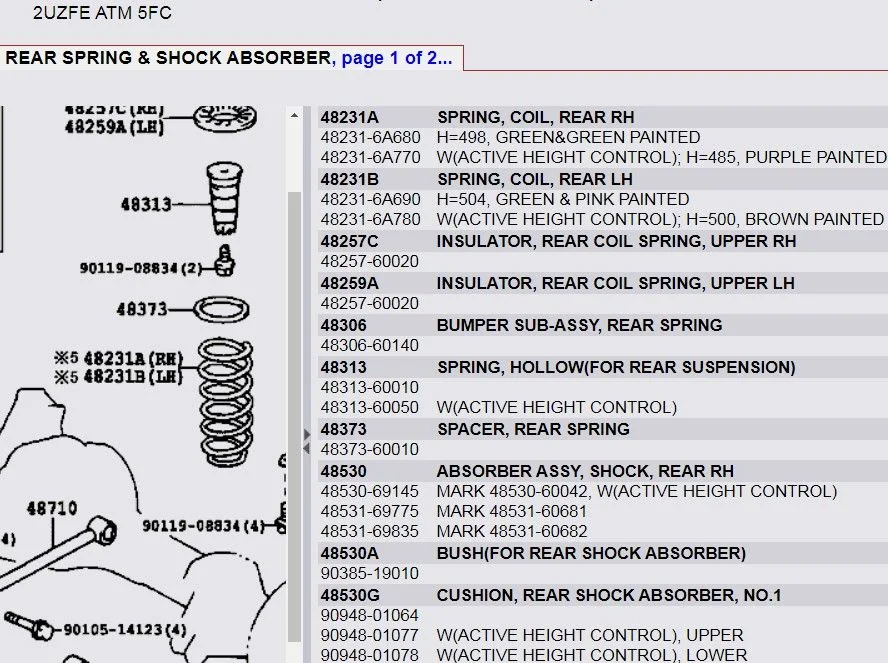
Task: Click the spacer ring drawing beside 48373
Action: click(222, 309)
